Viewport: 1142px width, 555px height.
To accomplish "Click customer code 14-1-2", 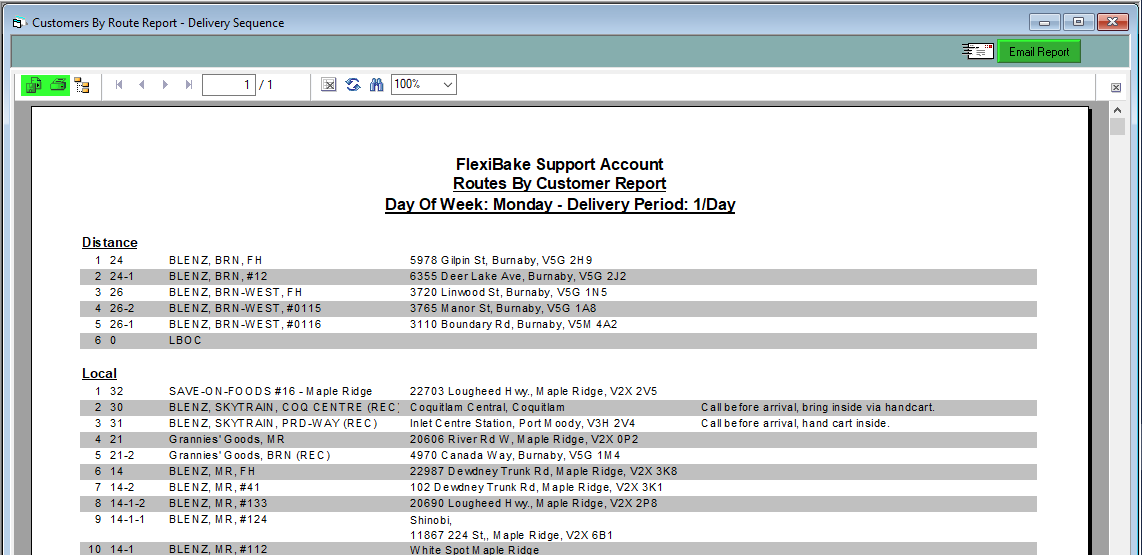I will [x=127, y=503].
